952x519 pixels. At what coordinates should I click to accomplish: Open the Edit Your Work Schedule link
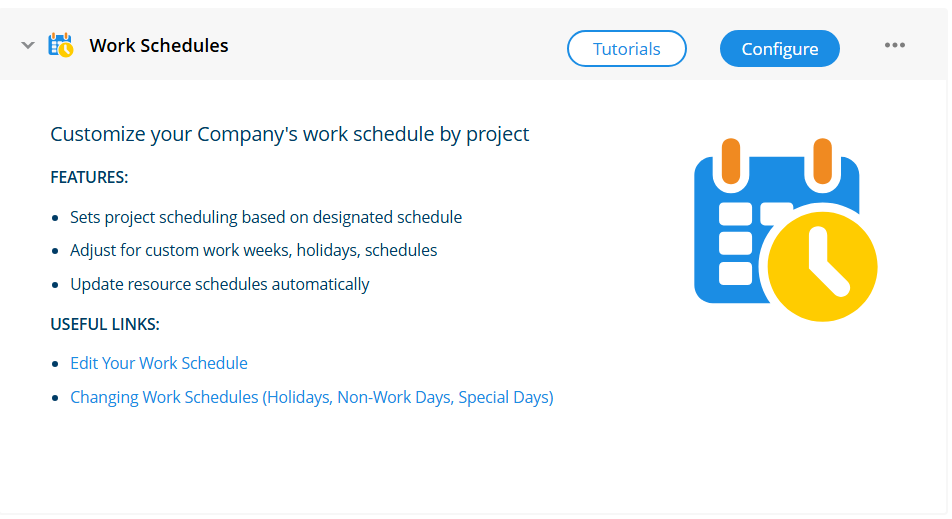click(159, 363)
